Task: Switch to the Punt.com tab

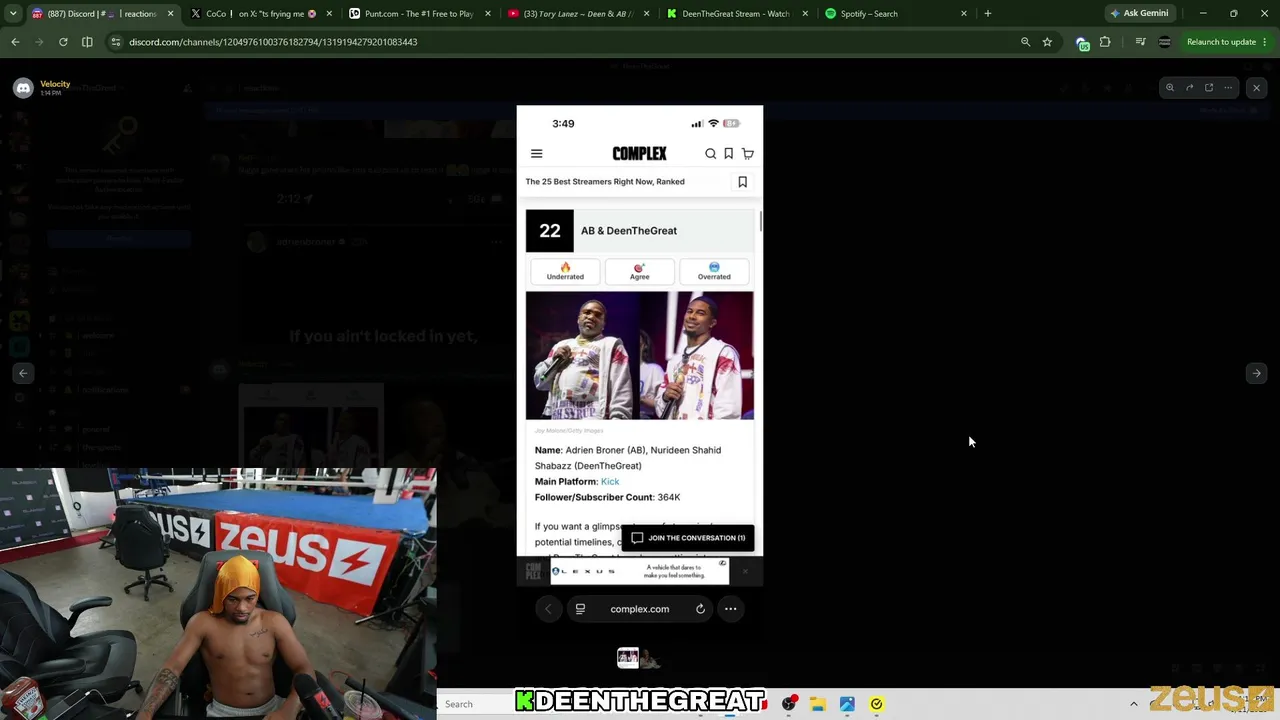Action: click(419, 14)
